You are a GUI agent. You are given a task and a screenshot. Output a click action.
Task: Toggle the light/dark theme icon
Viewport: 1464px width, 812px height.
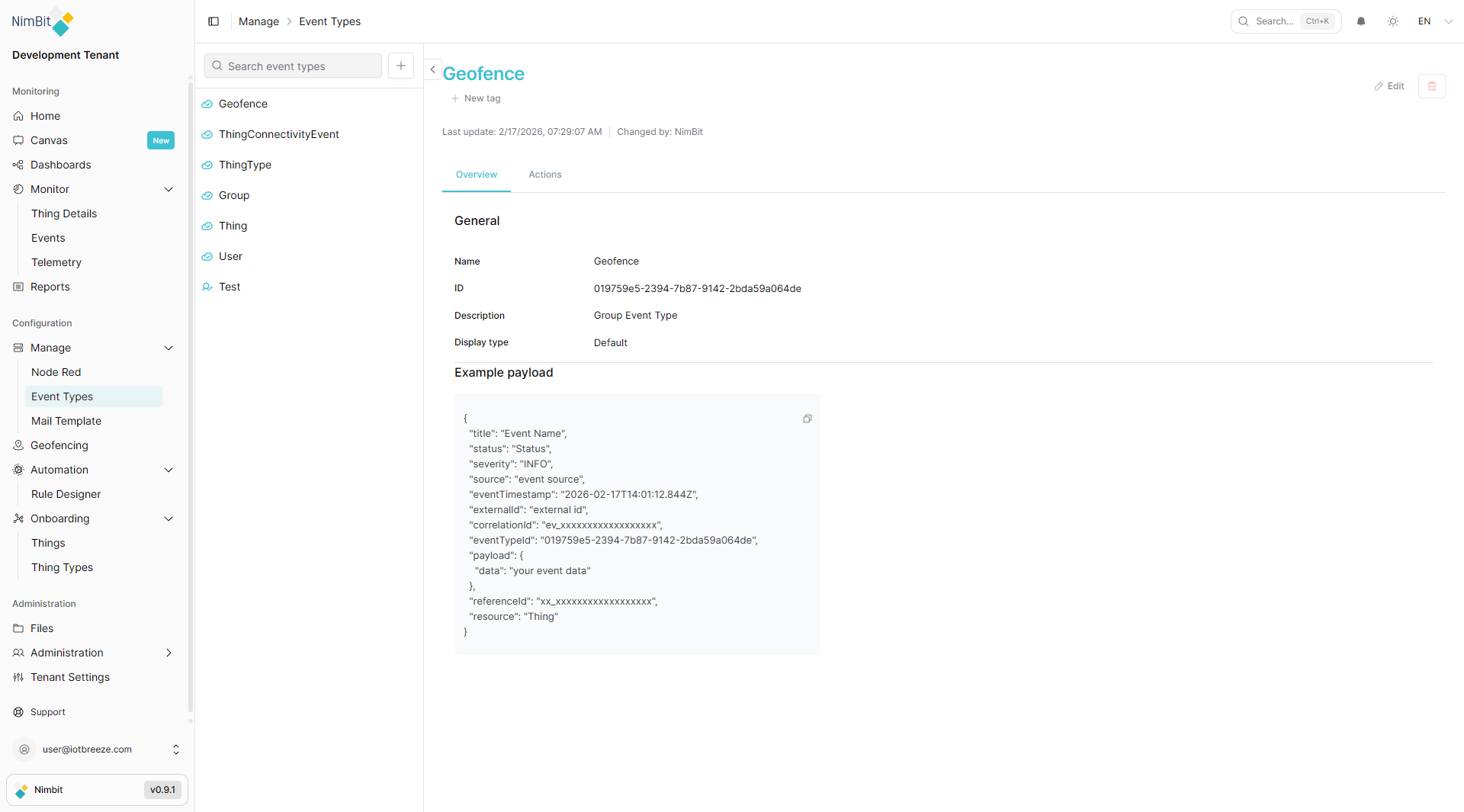(x=1393, y=21)
